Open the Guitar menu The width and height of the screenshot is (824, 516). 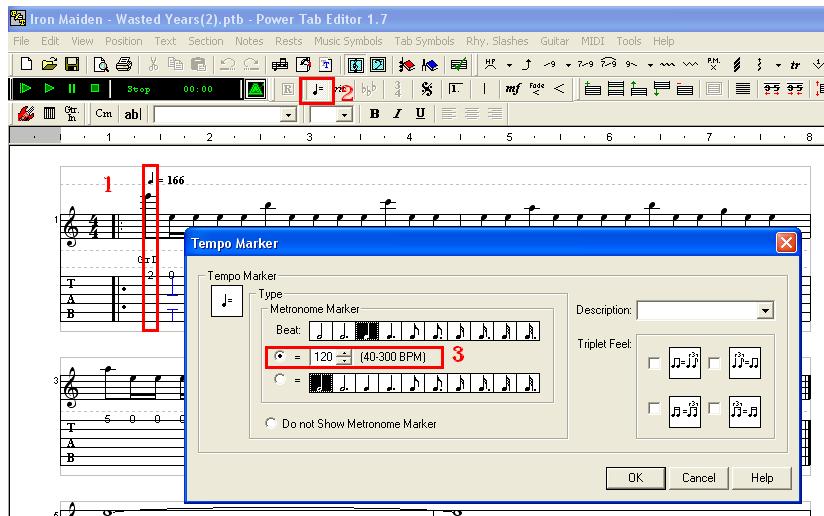(554, 41)
